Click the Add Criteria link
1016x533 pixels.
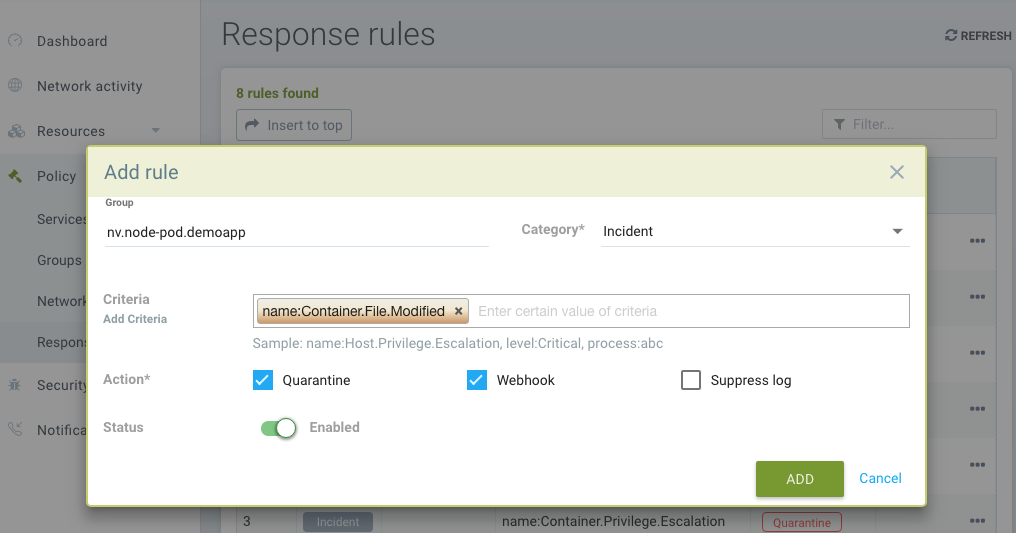point(135,319)
